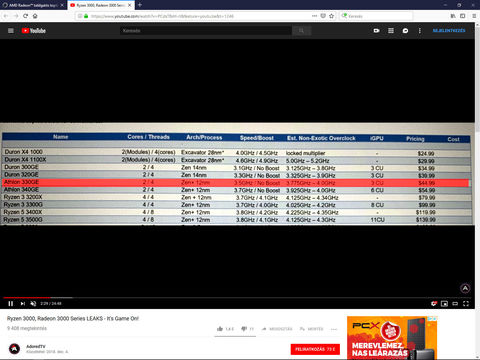The height and width of the screenshot is (360, 480).
Task: Seek along the red video progress bar
Action: pyautogui.click(x=27, y=297)
